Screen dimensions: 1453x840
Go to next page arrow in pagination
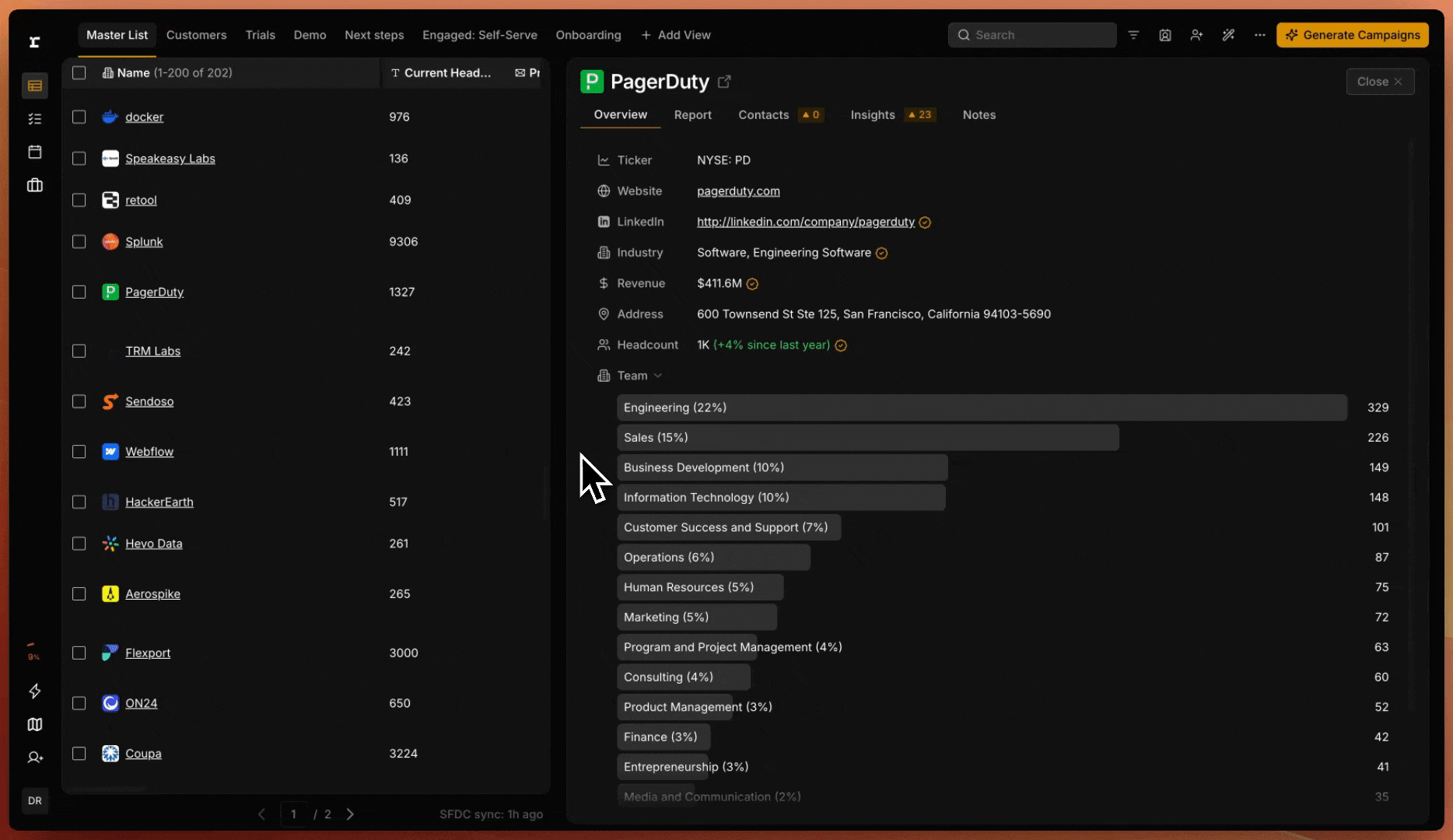(x=350, y=814)
